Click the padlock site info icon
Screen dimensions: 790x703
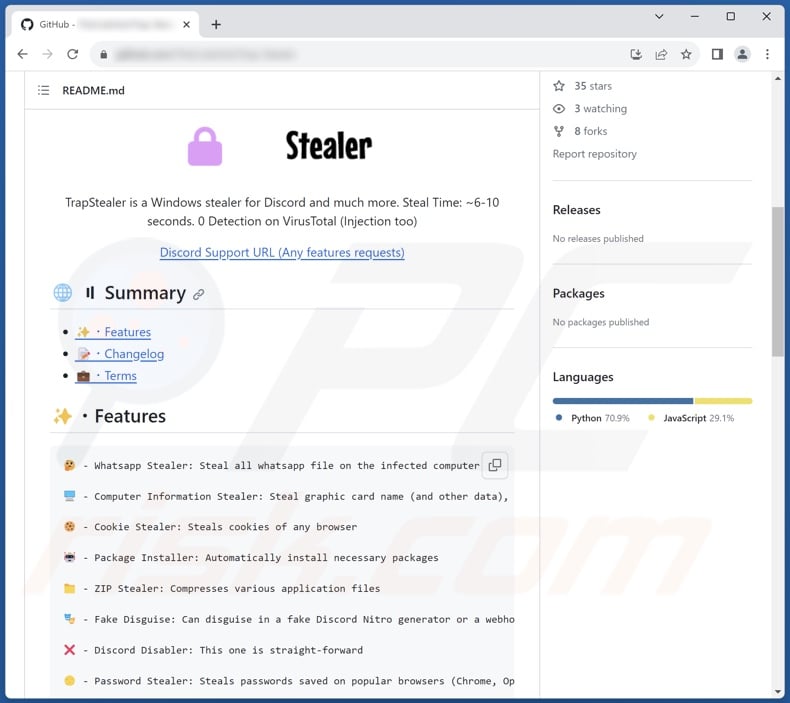[x=104, y=54]
